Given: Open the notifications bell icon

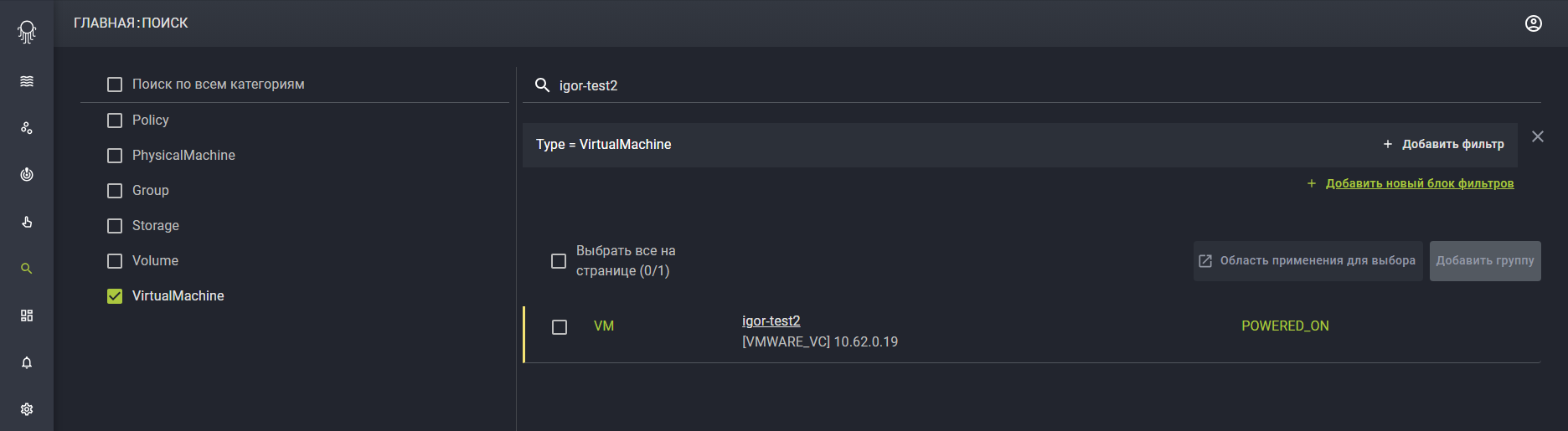Looking at the screenshot, I should pyautogui.click(x=27, y=362).
